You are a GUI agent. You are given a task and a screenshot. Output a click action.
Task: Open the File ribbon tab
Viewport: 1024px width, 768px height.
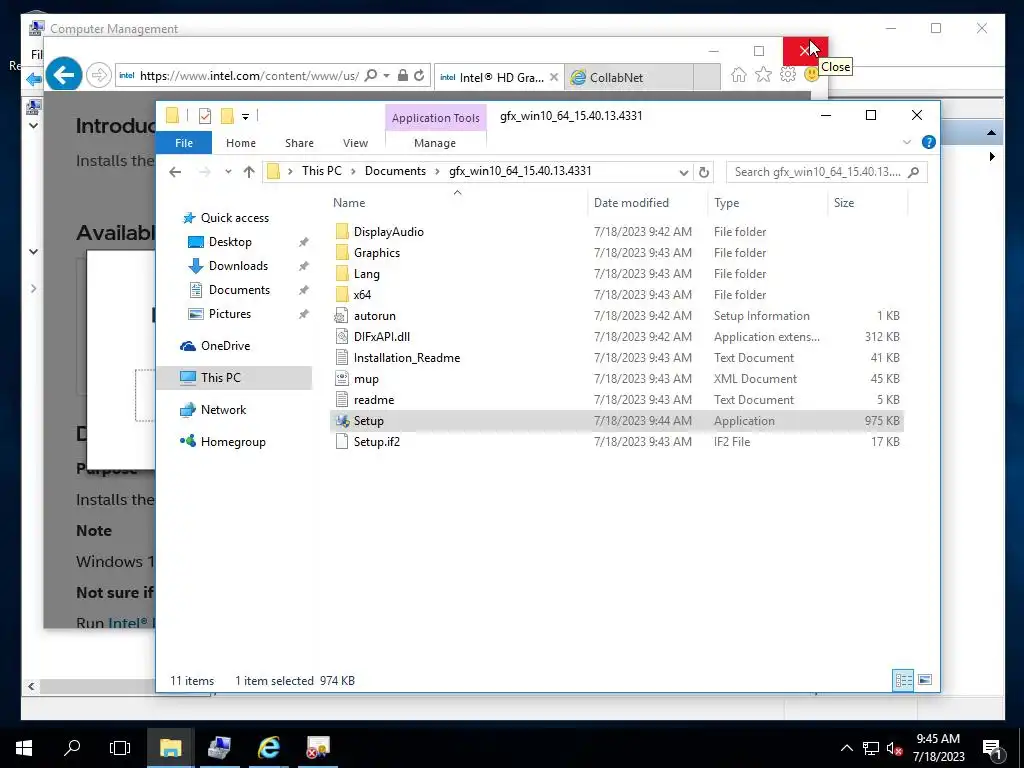[x=184, y=143]
